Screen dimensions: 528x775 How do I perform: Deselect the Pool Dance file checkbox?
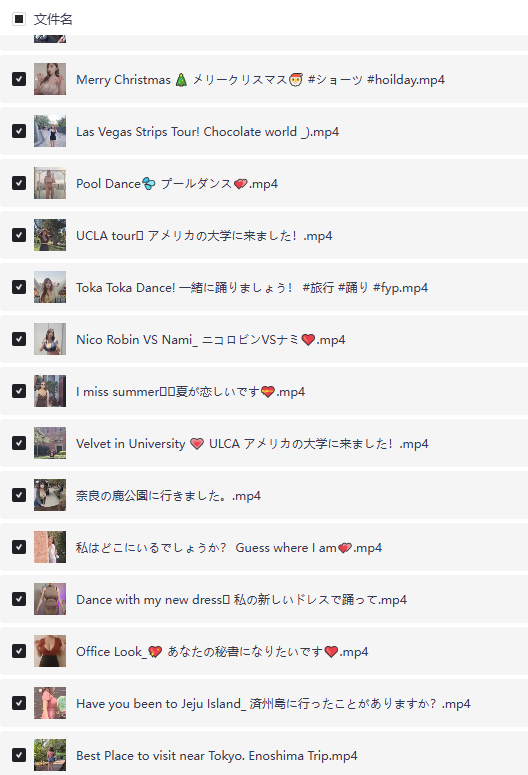(19, 183)
